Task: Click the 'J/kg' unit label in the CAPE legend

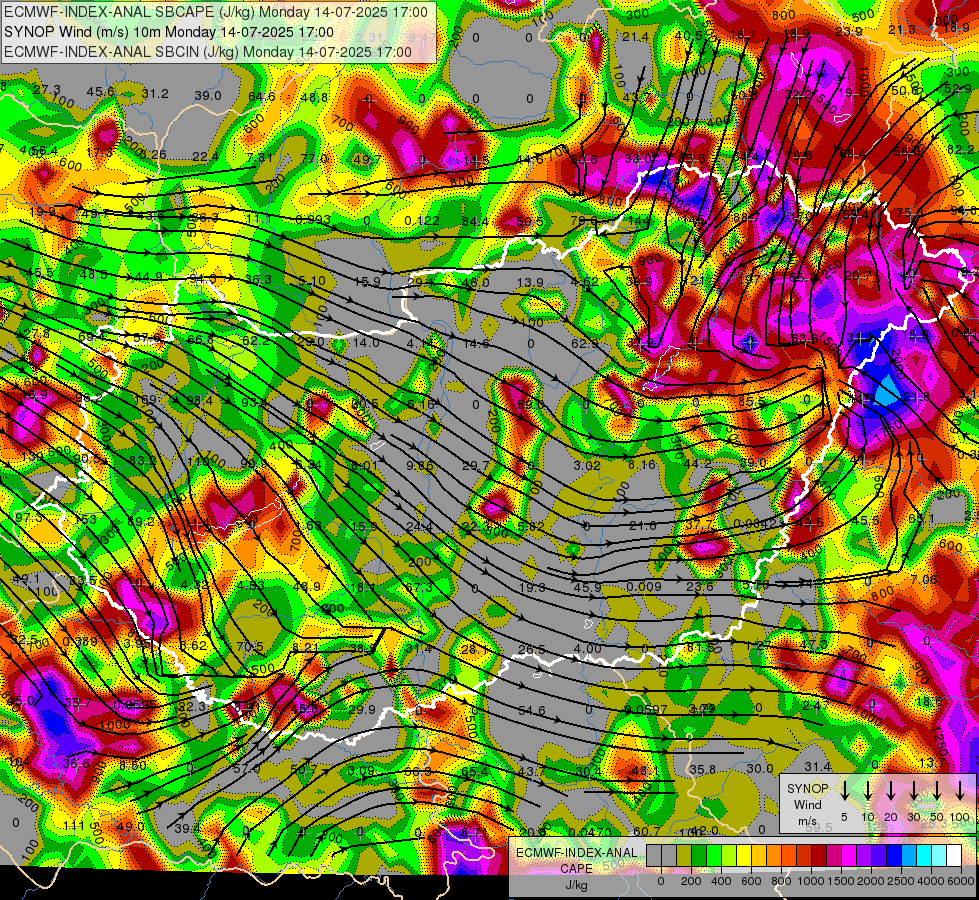Action: click(x=576, y=885)
